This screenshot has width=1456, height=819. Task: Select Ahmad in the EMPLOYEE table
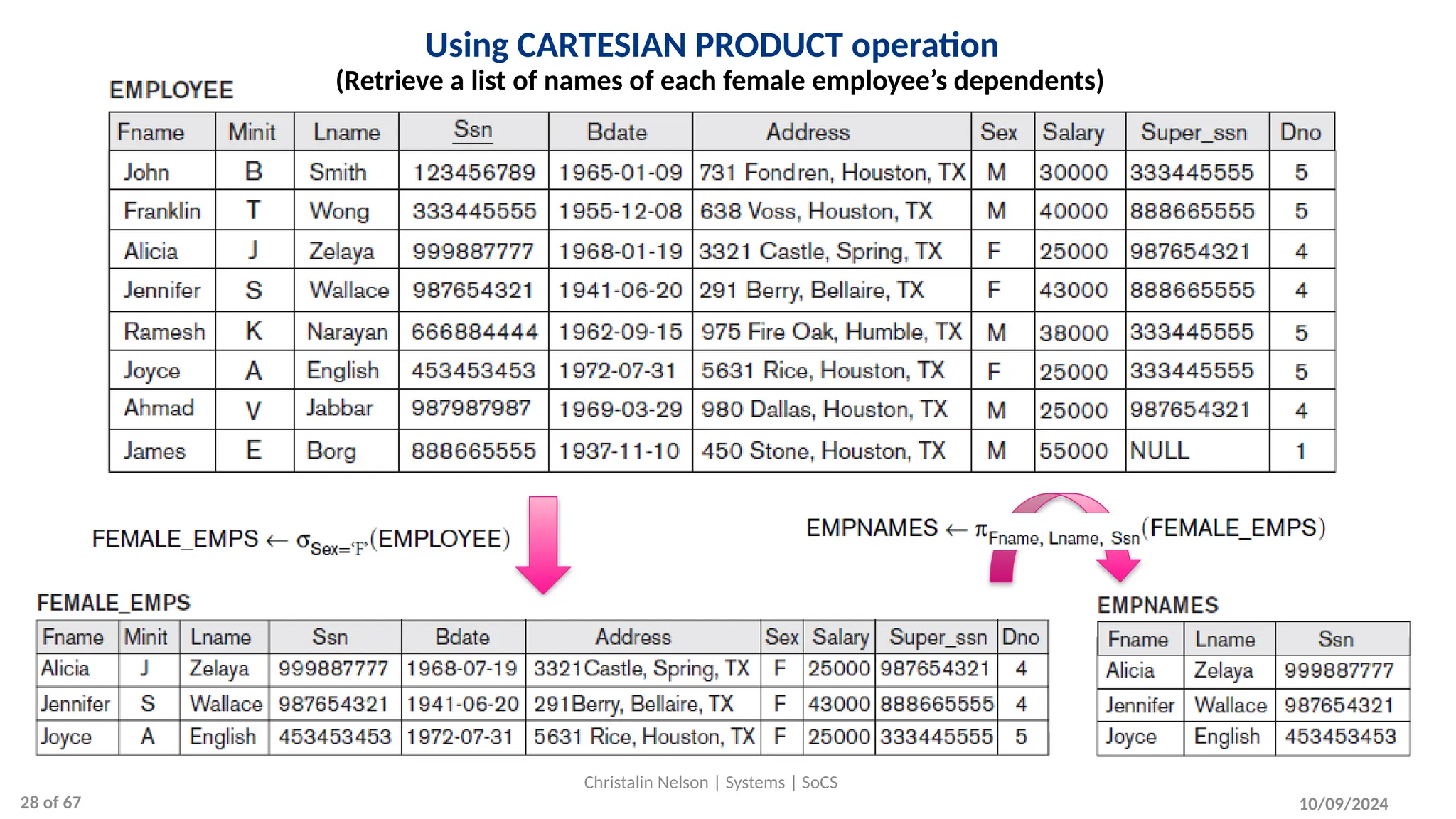(159, 408)
